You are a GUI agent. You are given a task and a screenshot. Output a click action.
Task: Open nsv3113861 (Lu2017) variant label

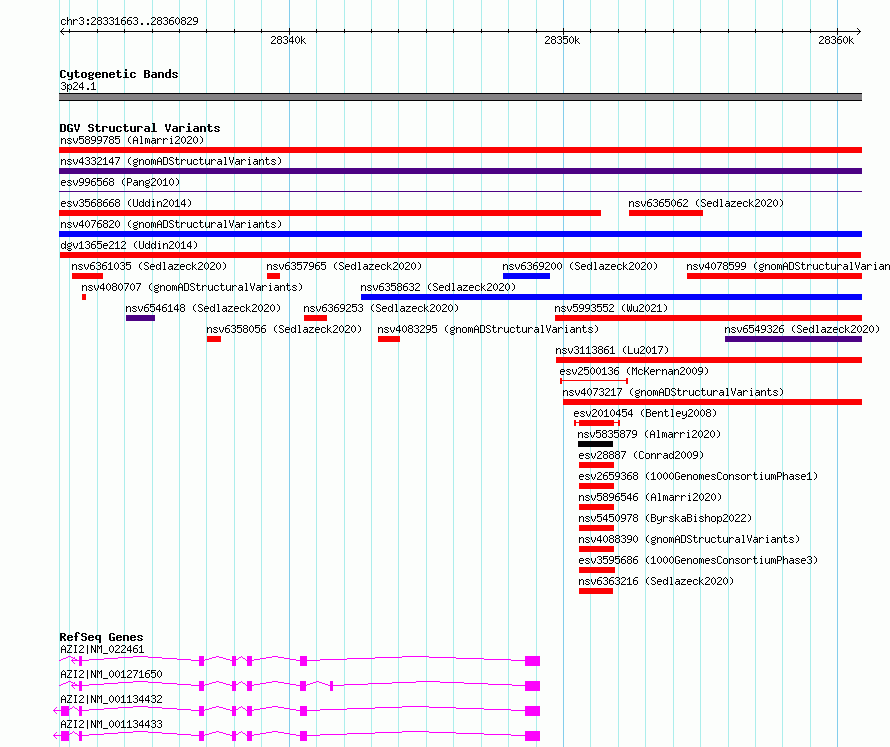click(x=612, y=350)
